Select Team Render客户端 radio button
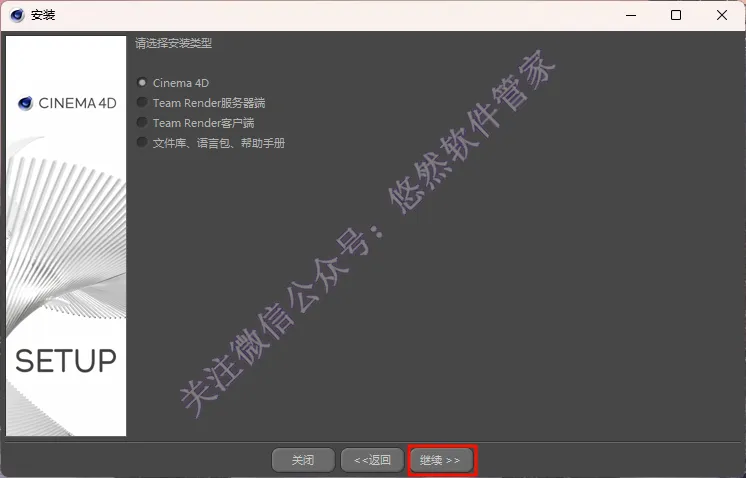The height and width of the screenshot is (478, 746). (142, 123)
